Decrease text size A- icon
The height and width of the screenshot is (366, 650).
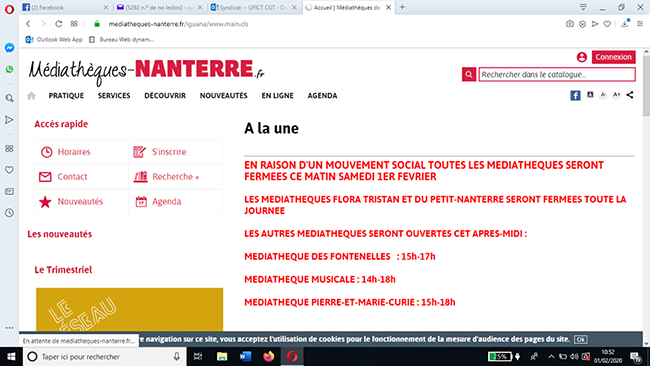point(603,95)
